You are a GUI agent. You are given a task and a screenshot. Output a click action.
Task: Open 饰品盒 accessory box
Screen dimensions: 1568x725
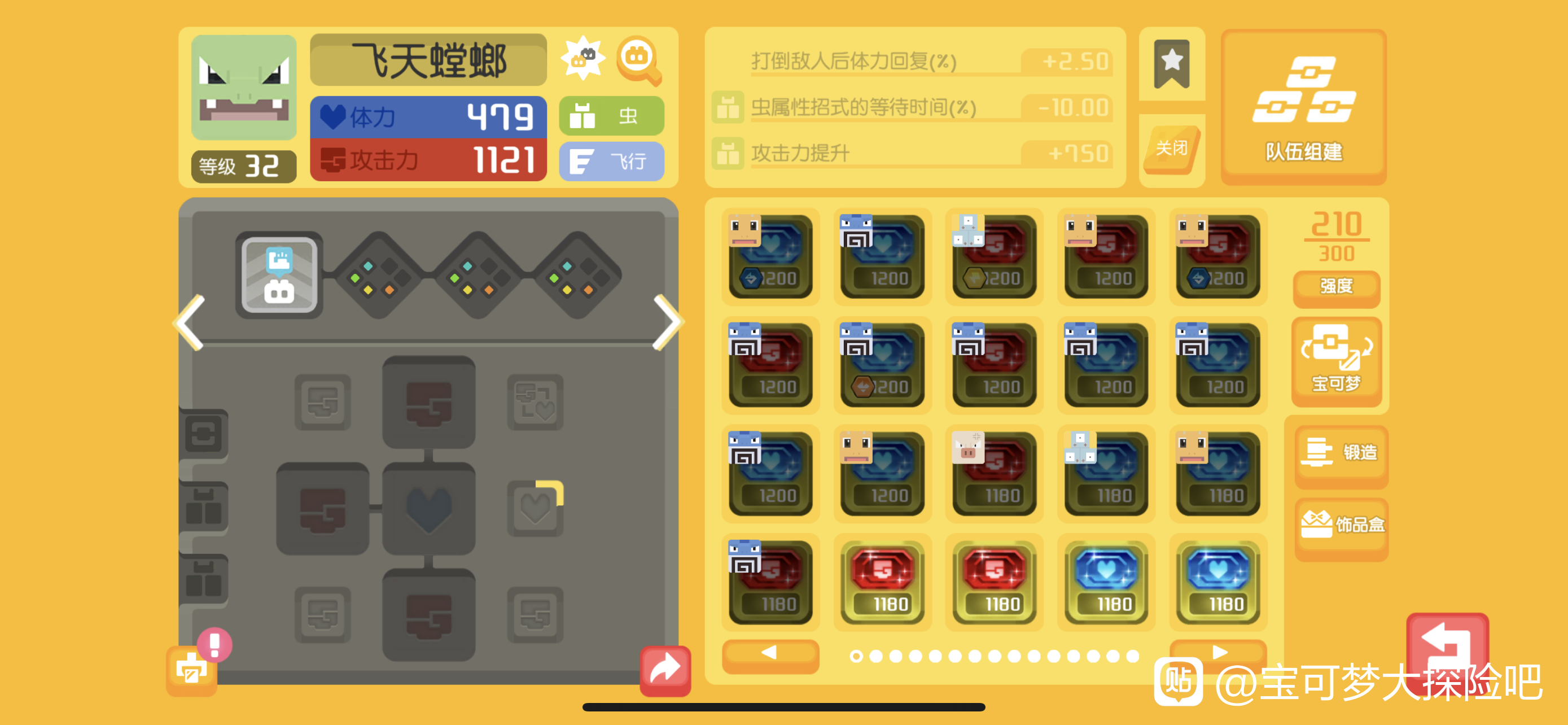point(1341,525)
